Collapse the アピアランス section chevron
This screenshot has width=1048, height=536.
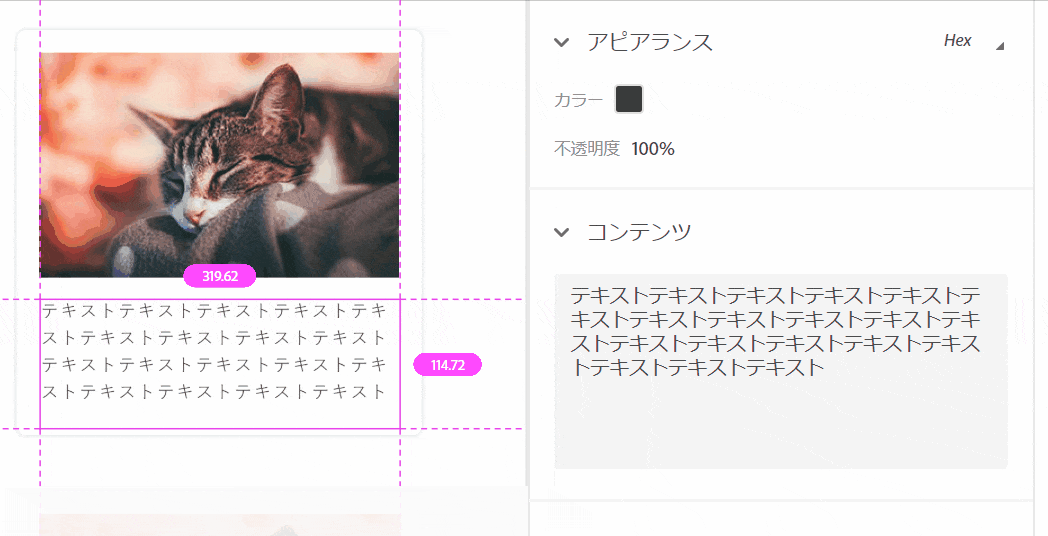(x=562, y=43)
